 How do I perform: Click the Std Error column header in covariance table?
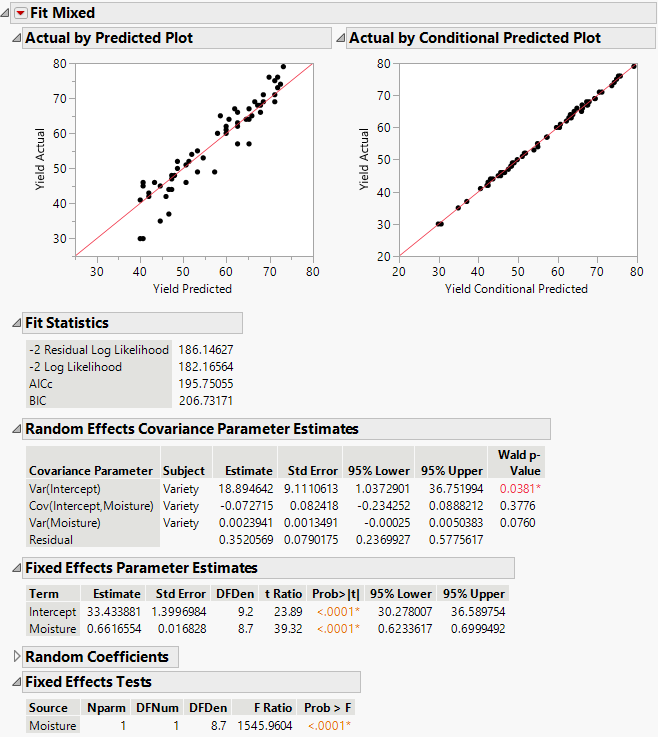click(x=312, y=470)
